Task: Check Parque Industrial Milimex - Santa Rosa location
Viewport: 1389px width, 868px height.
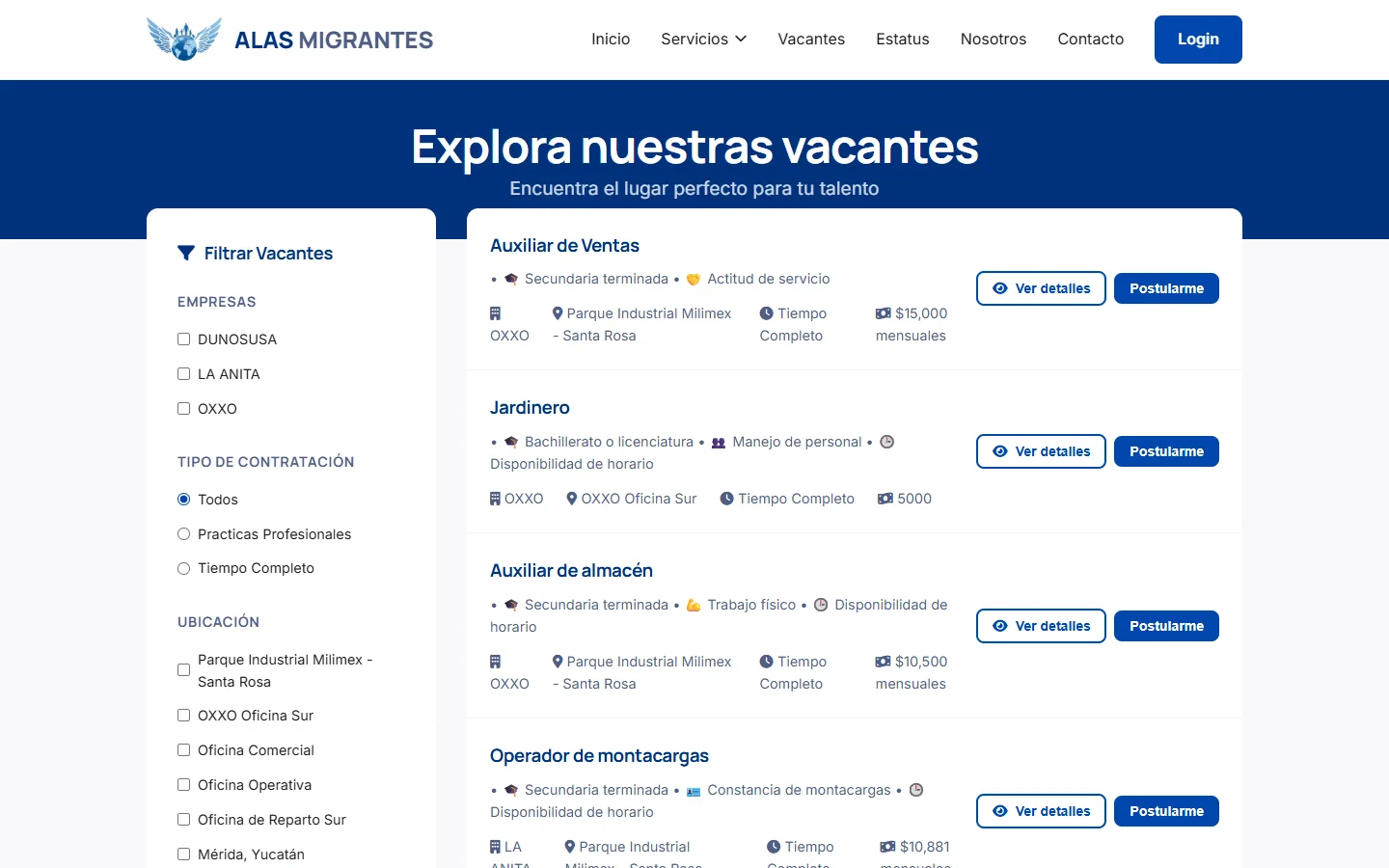Action: coord(183,670)
